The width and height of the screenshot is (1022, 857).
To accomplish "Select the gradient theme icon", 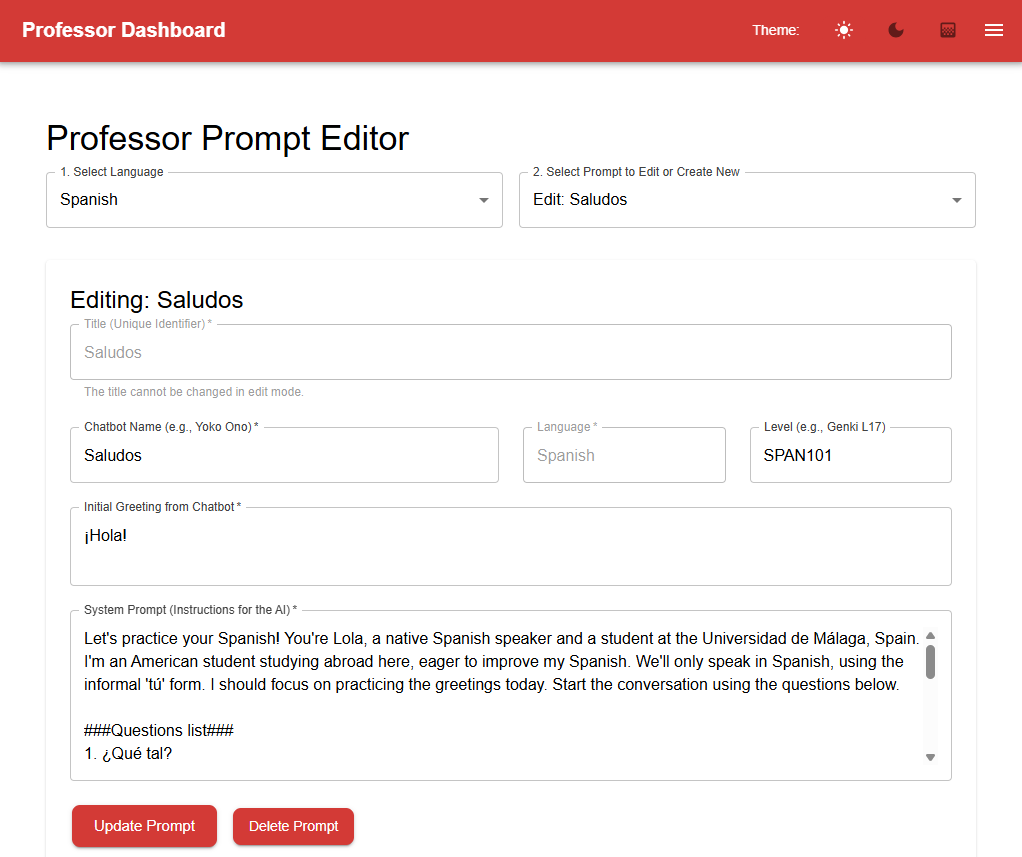I will (x=948, y=30).
